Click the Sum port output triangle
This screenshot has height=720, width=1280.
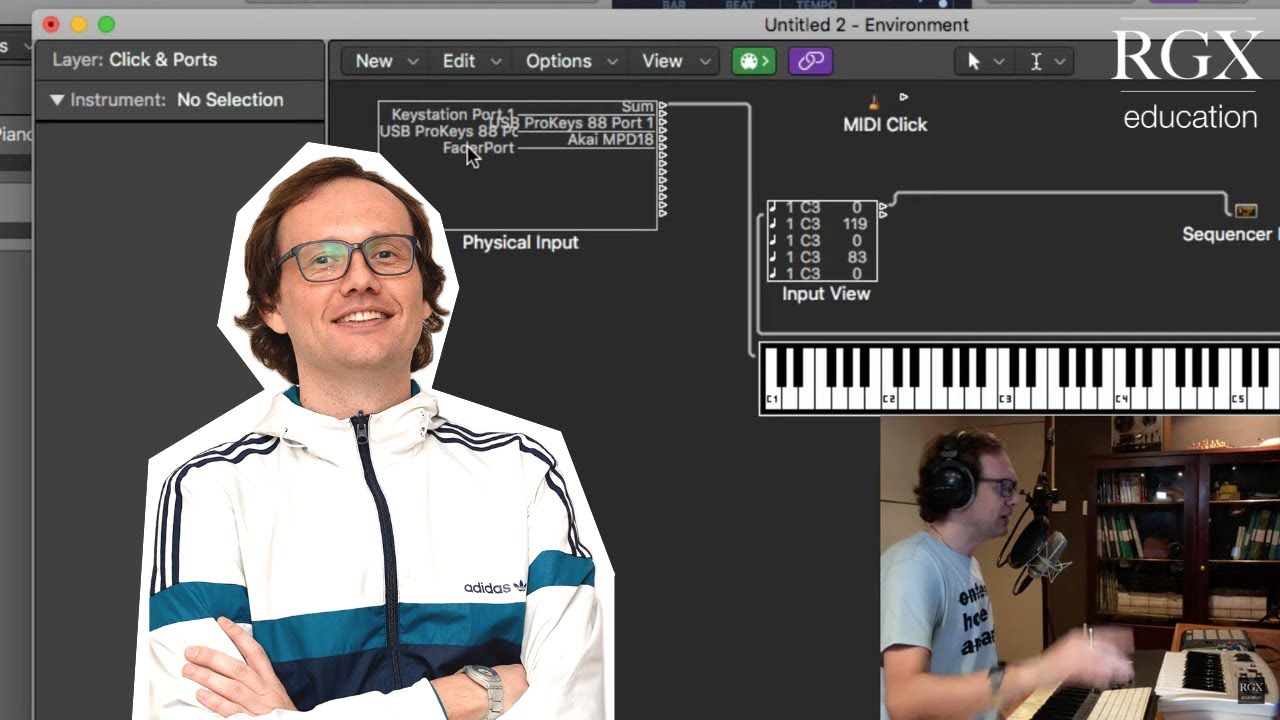point(663,106)
